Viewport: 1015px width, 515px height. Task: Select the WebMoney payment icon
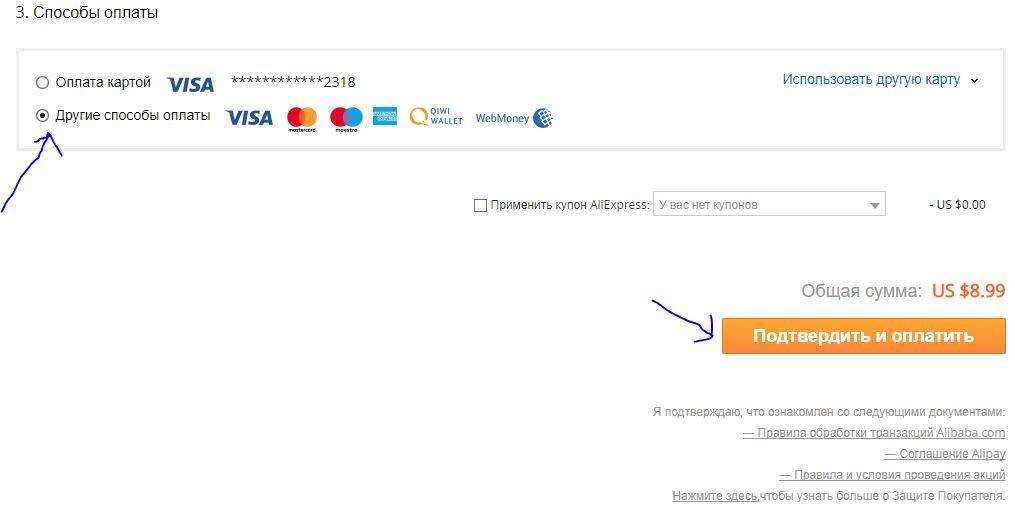[x=514, y=118]
